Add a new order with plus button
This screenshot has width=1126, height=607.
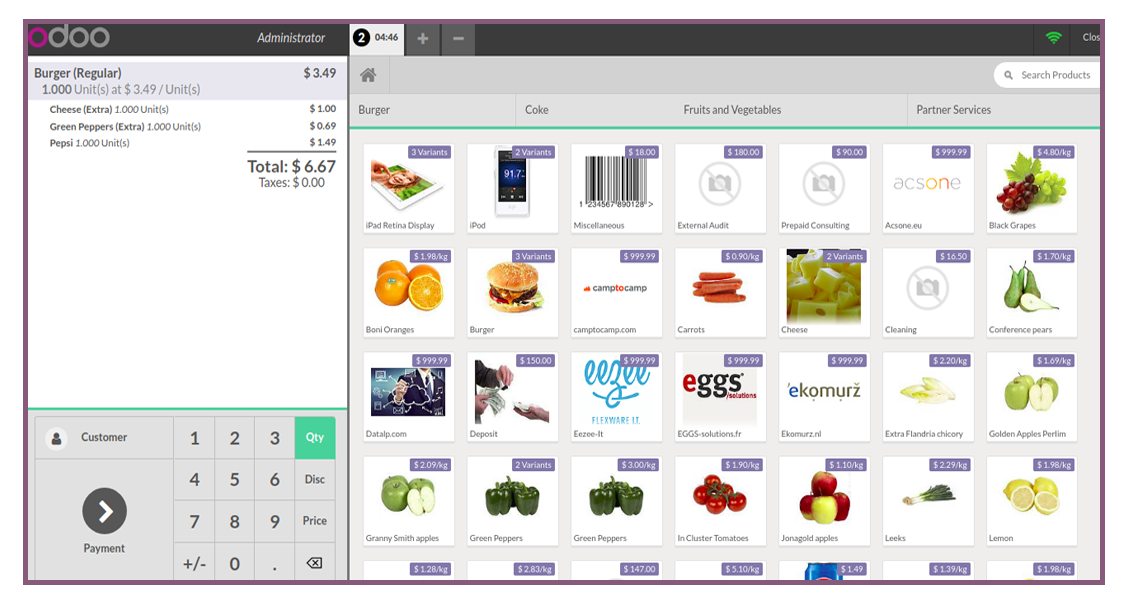point(423,38)
